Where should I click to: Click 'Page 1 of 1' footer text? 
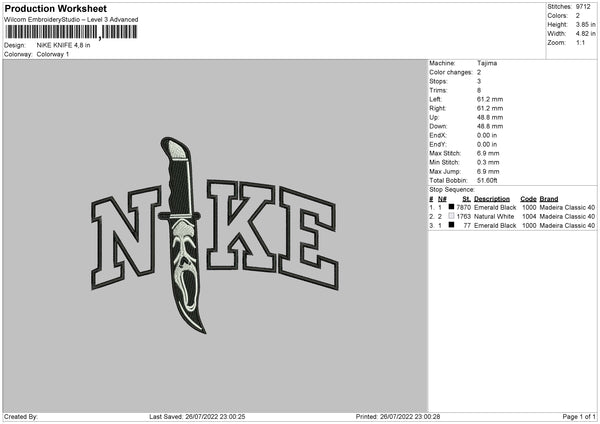(579, 417)
